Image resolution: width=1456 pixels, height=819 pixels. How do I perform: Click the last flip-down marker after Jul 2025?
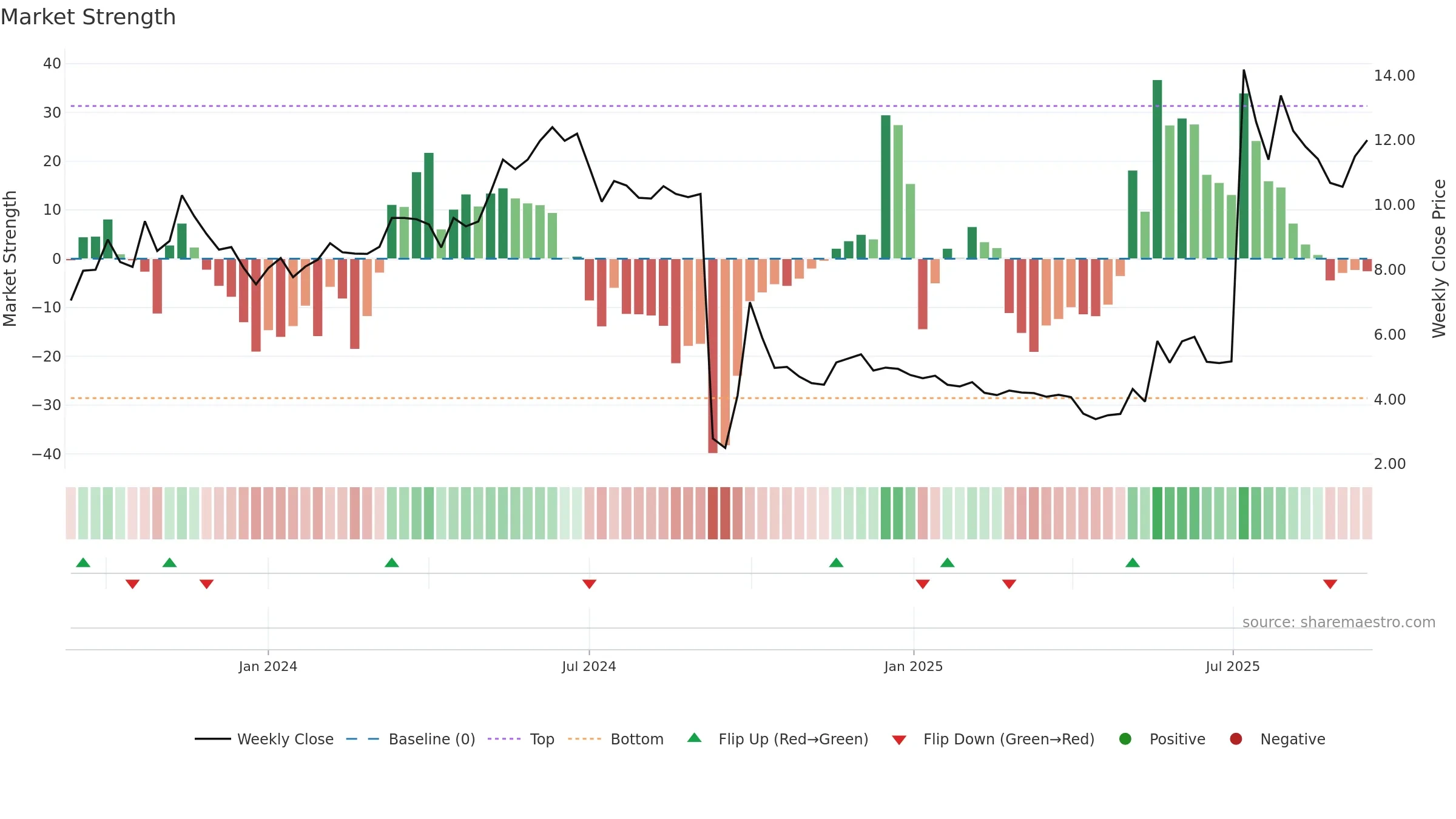1330,584
